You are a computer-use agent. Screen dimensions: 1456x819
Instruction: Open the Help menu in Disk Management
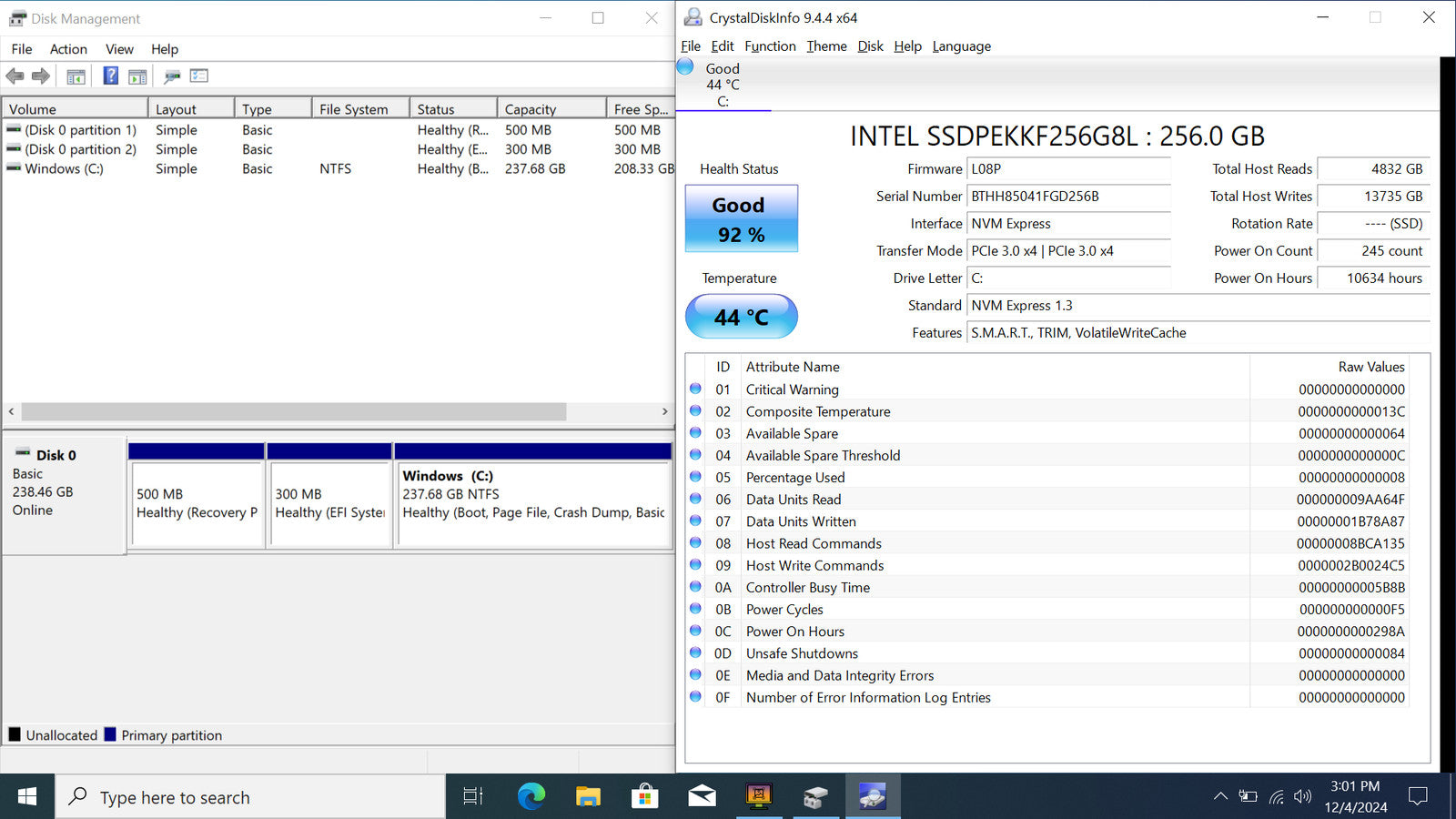165,49
